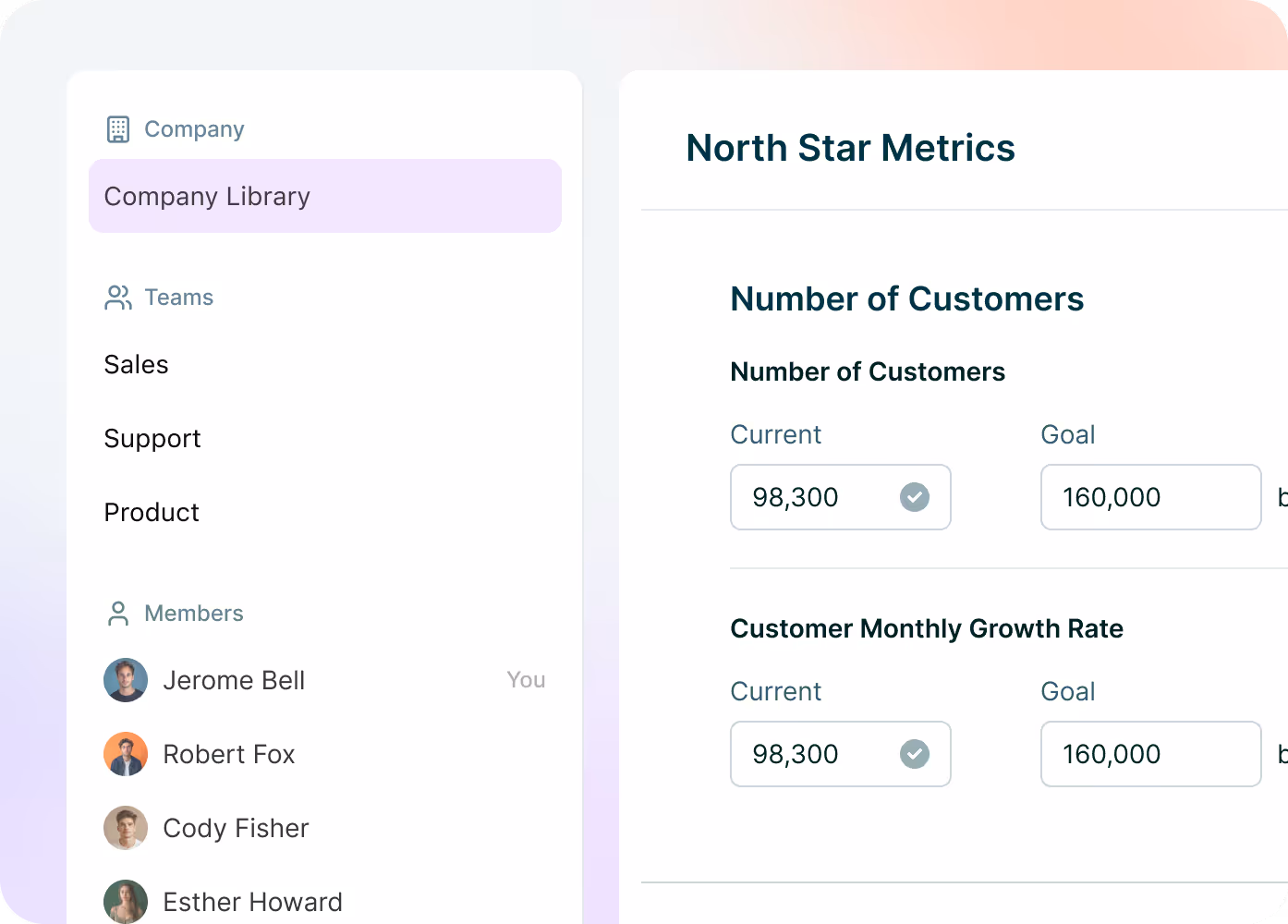Viewport: 1288px width, 924px height.
Task: Click the Company section label
Action: click(194, 129)
